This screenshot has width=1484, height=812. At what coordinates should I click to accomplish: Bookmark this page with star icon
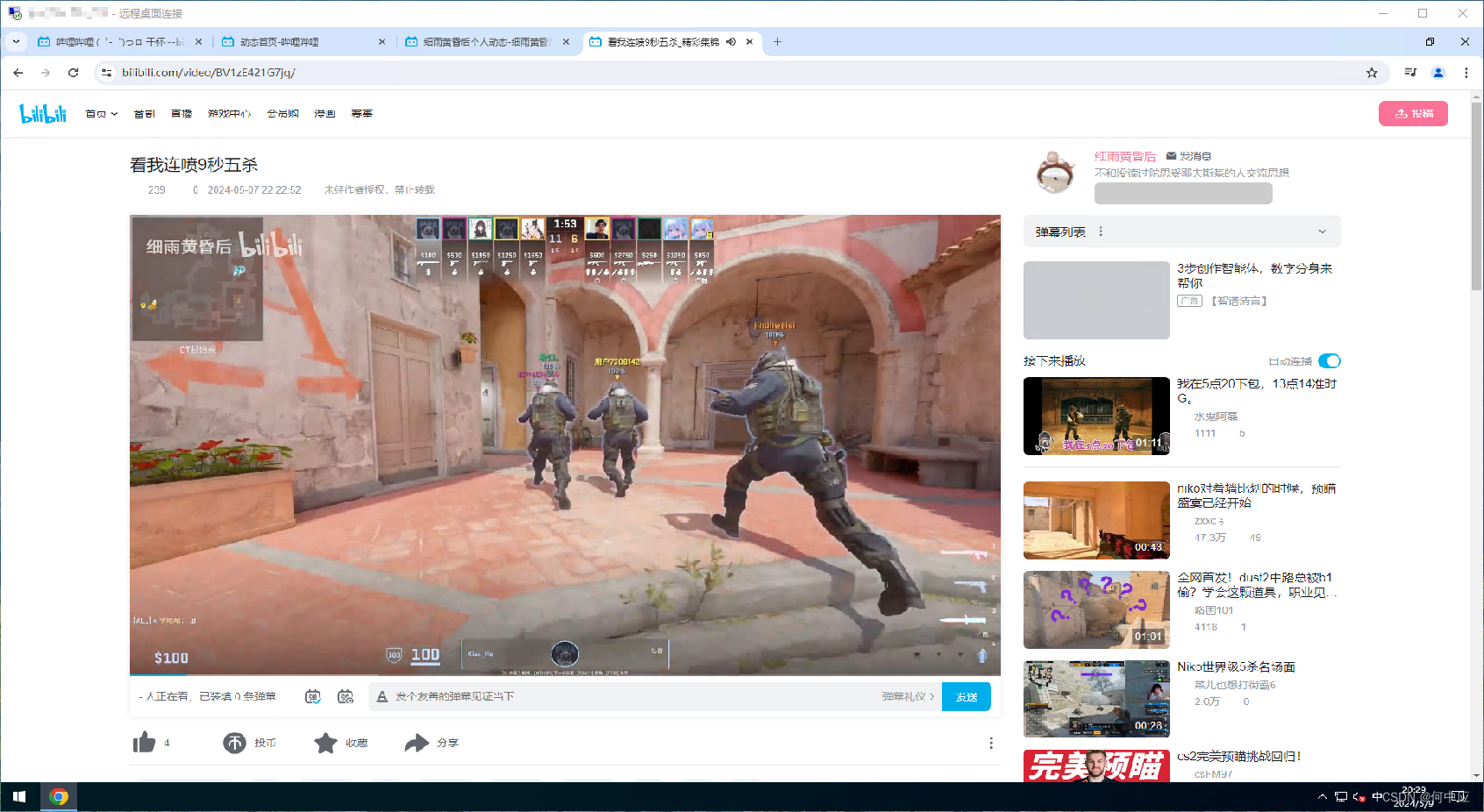(x=1372, y=73)
